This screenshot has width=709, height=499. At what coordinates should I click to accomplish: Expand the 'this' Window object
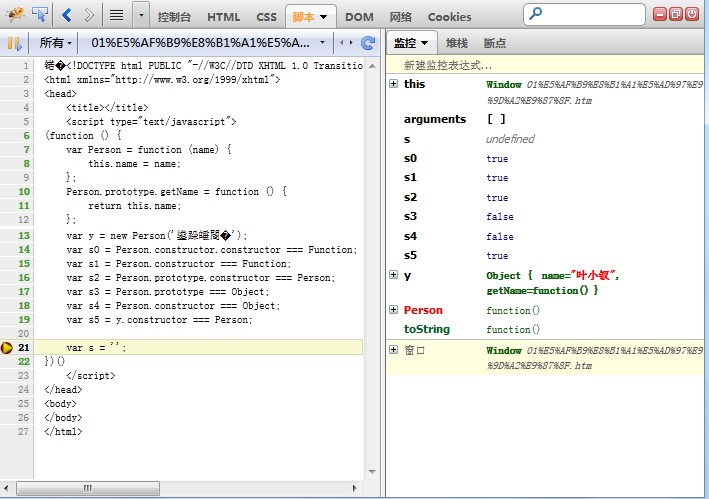click(393, 84)
